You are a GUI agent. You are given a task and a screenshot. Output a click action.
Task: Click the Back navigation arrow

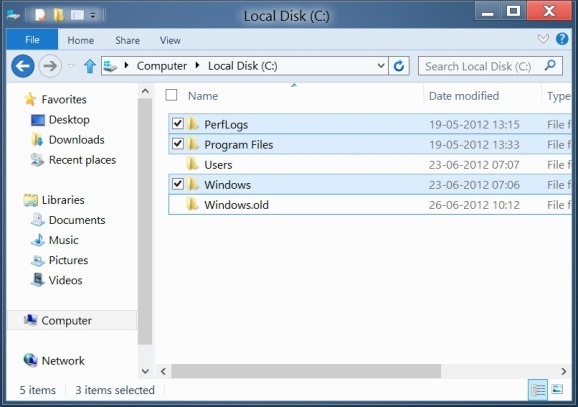(x=23, y=66)
